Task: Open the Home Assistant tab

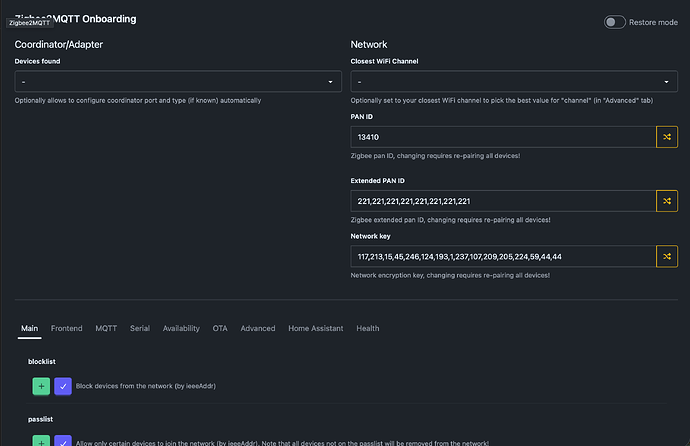Action: [x=316, y=329]
